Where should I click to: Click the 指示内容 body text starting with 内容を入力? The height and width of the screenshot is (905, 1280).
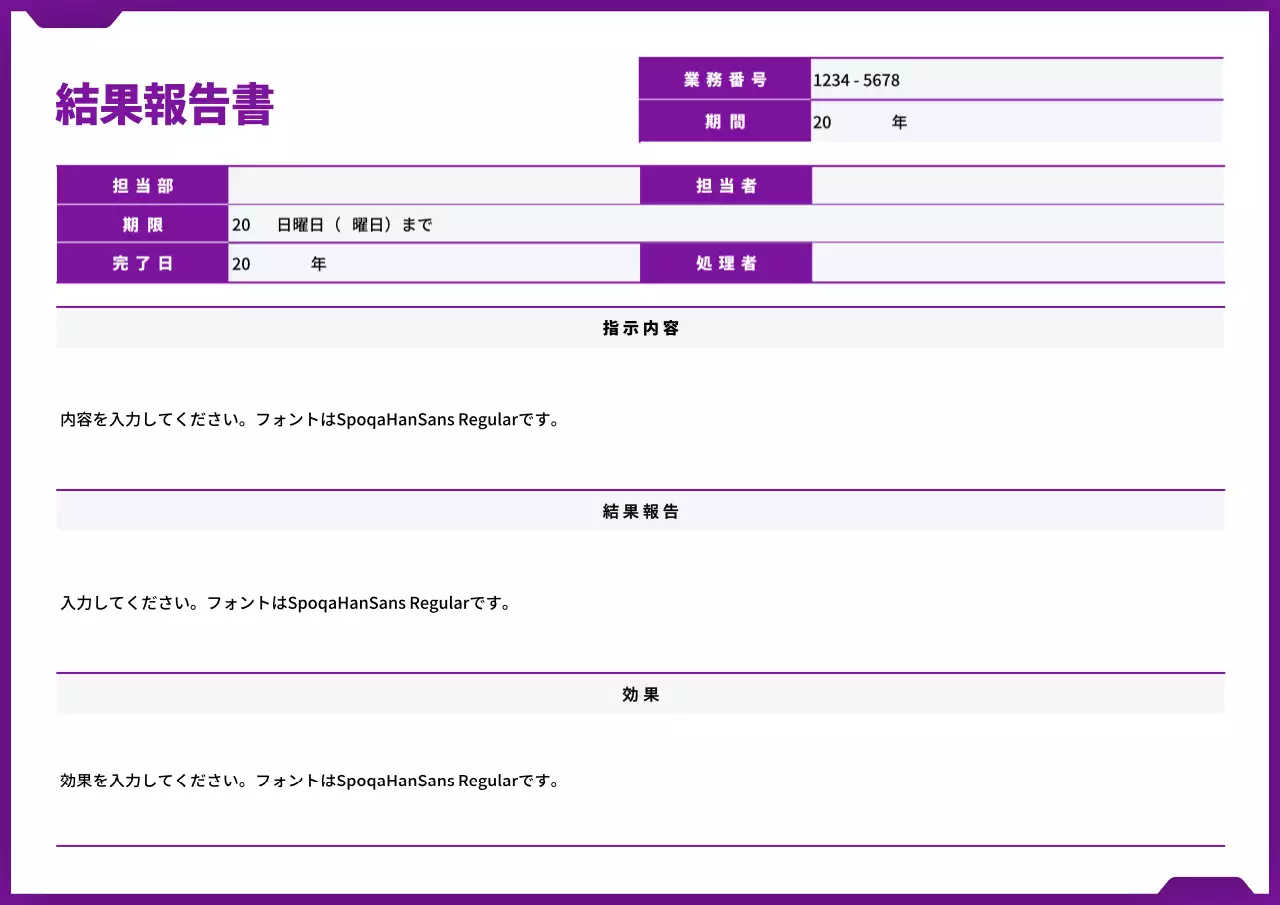(310, 420)
